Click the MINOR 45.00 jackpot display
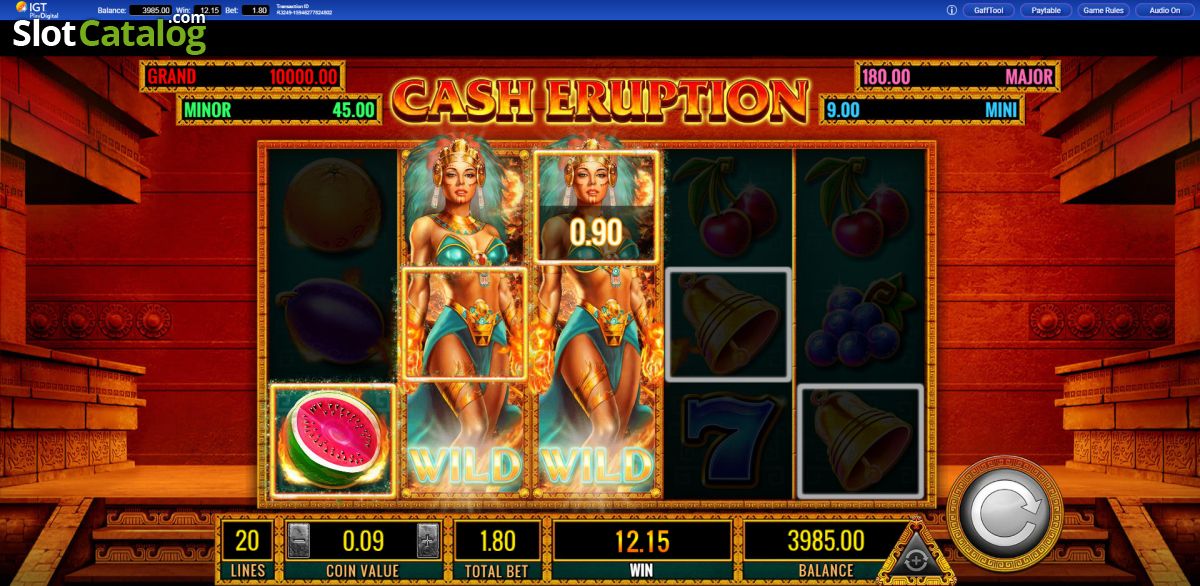 [279, 110]
